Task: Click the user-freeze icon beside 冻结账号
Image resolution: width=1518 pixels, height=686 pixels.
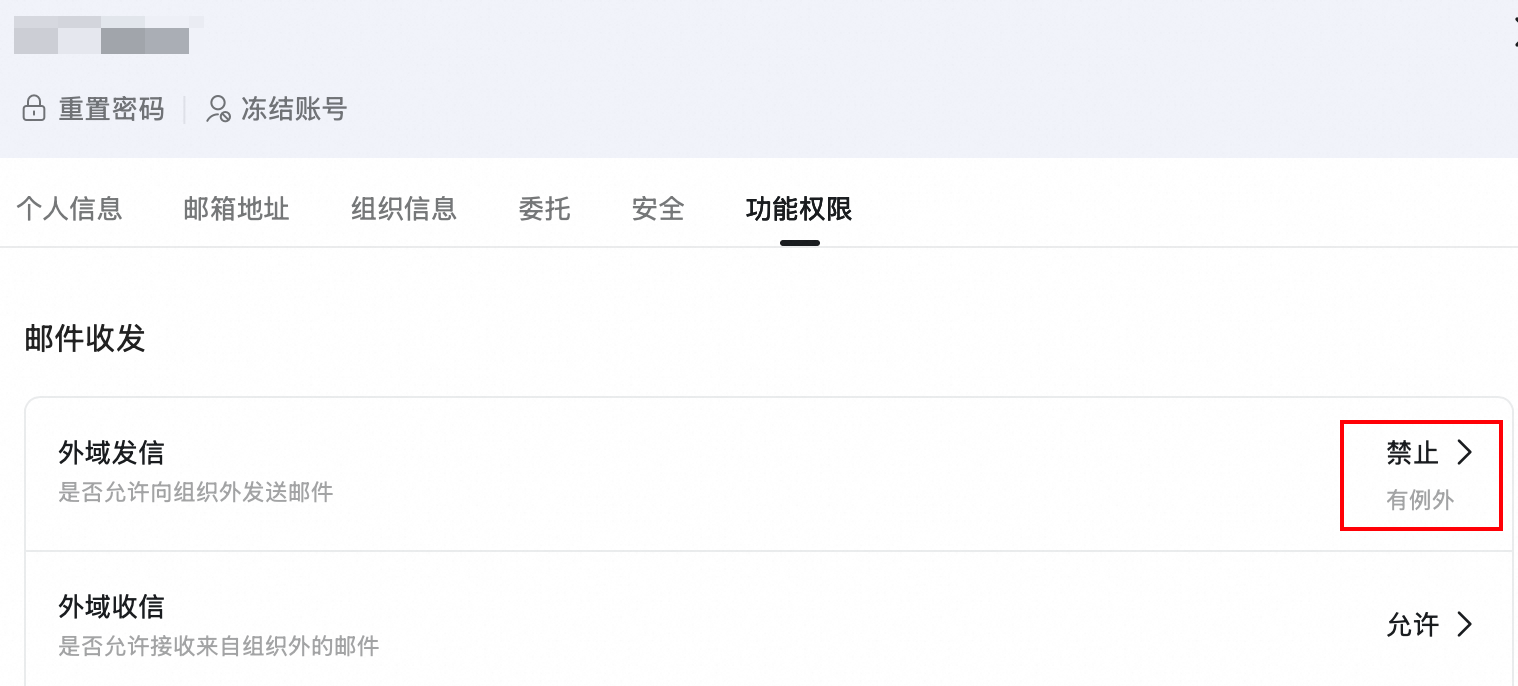Action: (218, 109)
